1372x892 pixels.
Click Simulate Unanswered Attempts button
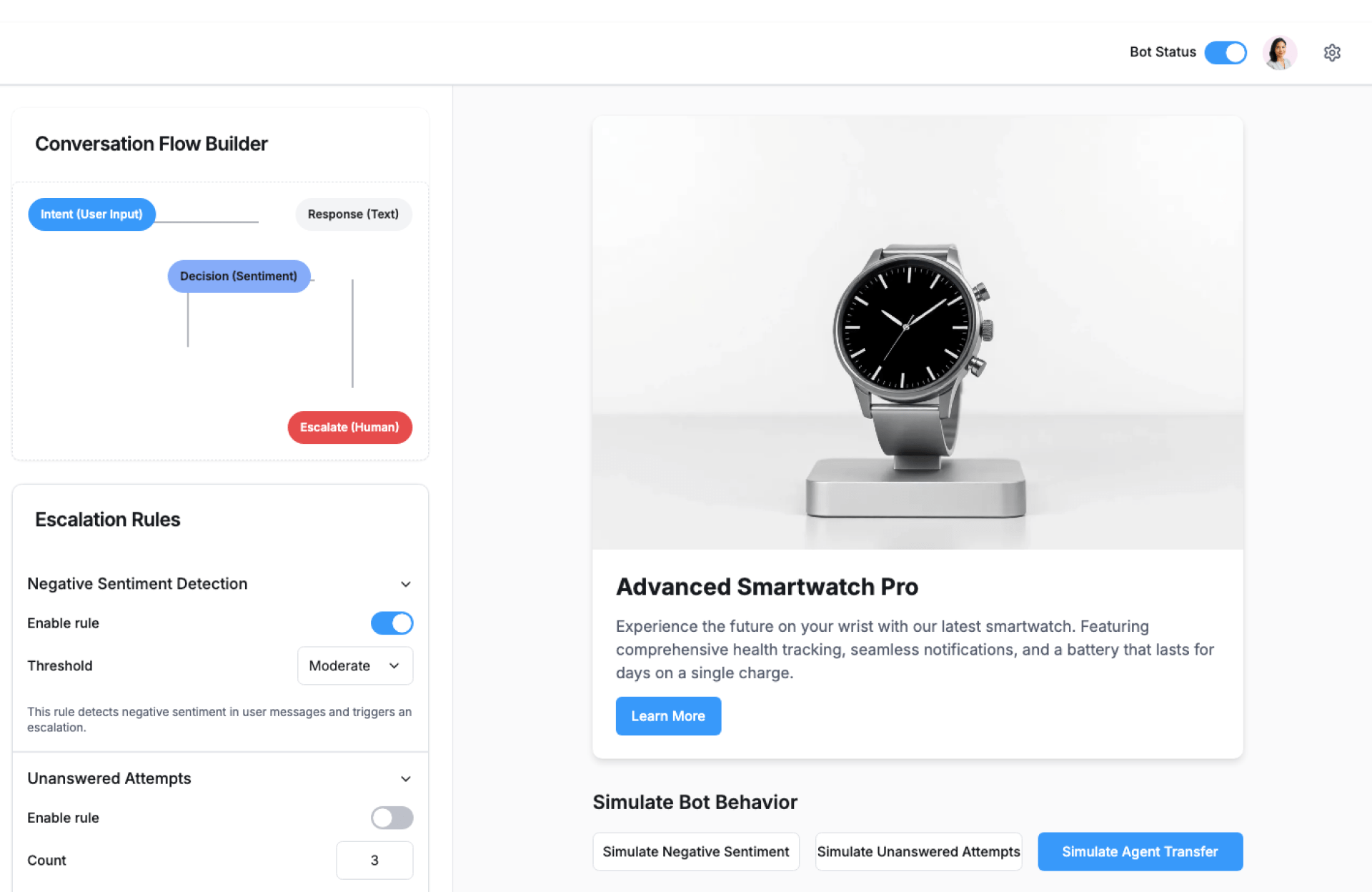click(918, 852)
